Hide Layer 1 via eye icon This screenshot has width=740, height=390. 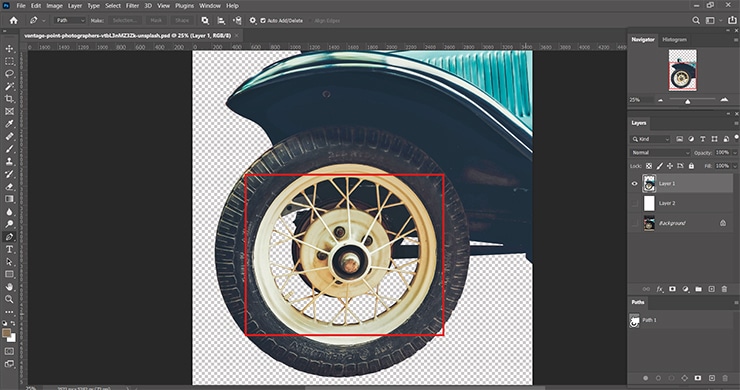(634, 184)
